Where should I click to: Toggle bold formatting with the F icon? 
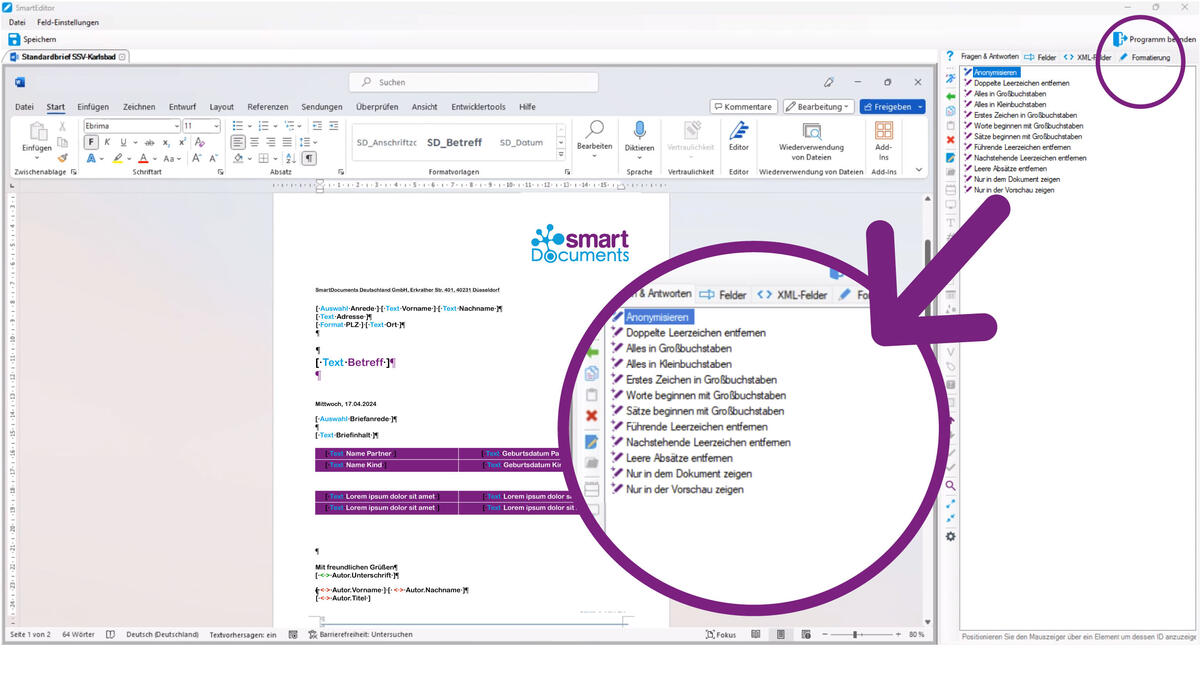coord(90,142)
